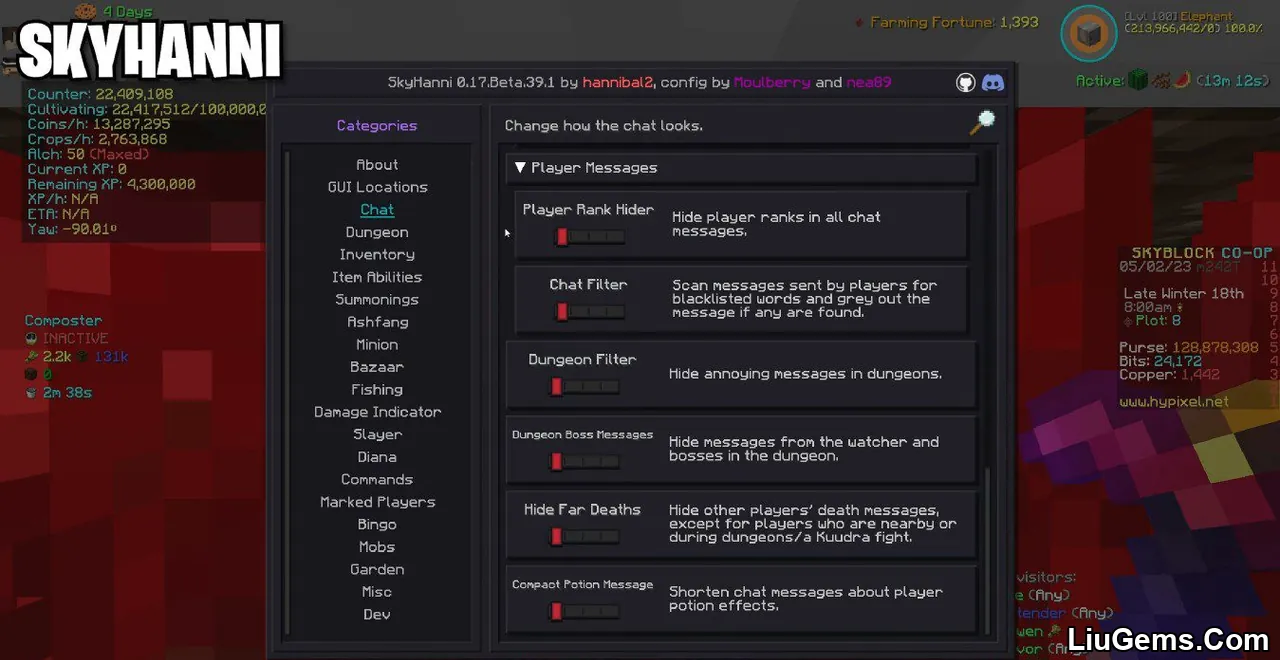Open the Mobs category
The height and width of the screenshot is (660, 1280).
(x=377, y=547)
